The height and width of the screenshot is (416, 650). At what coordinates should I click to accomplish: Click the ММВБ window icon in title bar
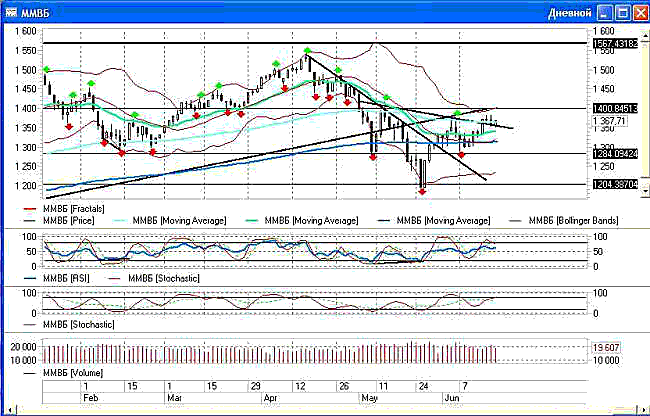[x=11, y=12]
